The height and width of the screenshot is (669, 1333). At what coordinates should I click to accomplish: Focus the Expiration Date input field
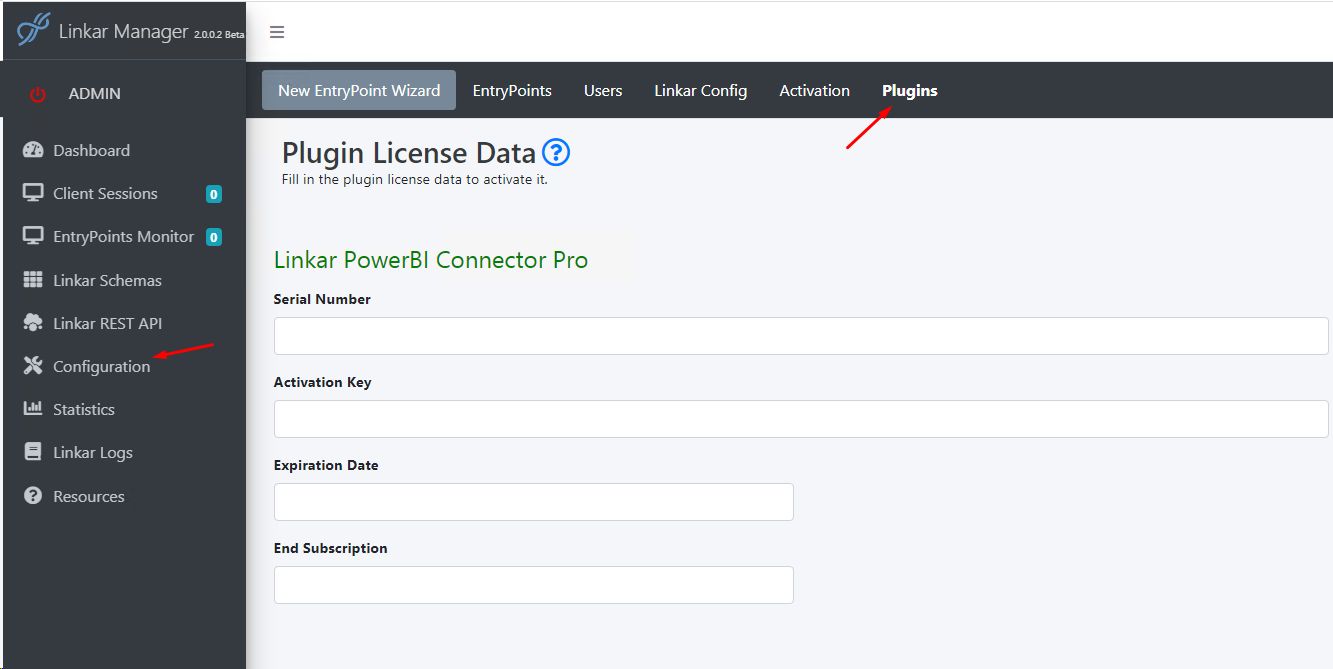point(534,502)
